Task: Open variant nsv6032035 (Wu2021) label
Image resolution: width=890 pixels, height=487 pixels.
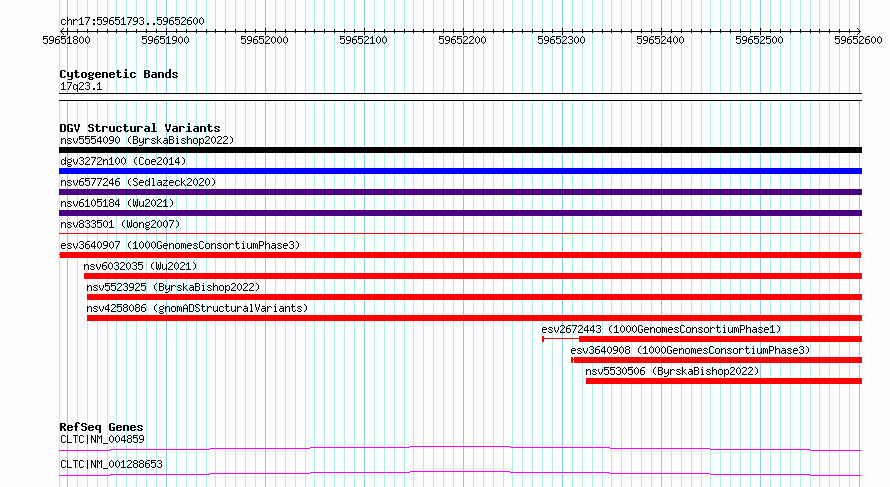Action: 140,266
